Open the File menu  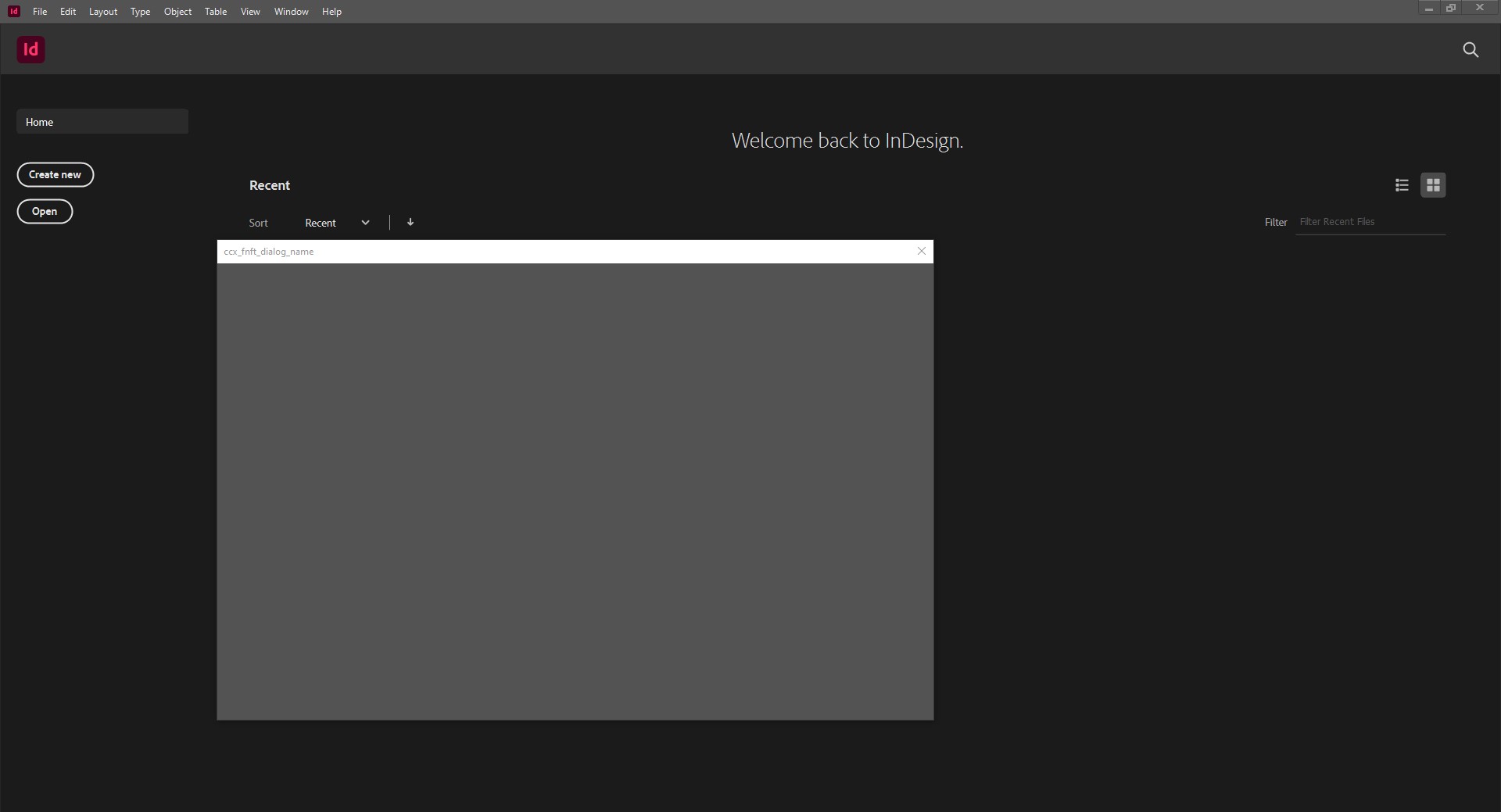pyautogui.click(x=40, y=12)
